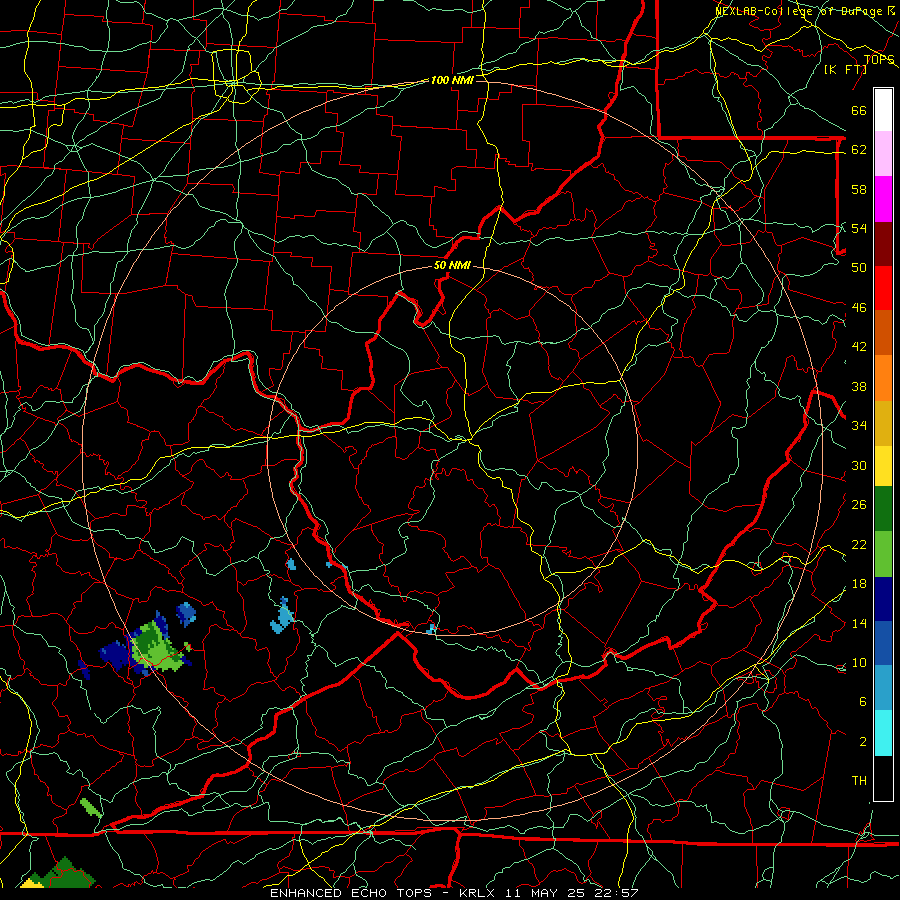Pick the light green legend swatch

point(883,554)
